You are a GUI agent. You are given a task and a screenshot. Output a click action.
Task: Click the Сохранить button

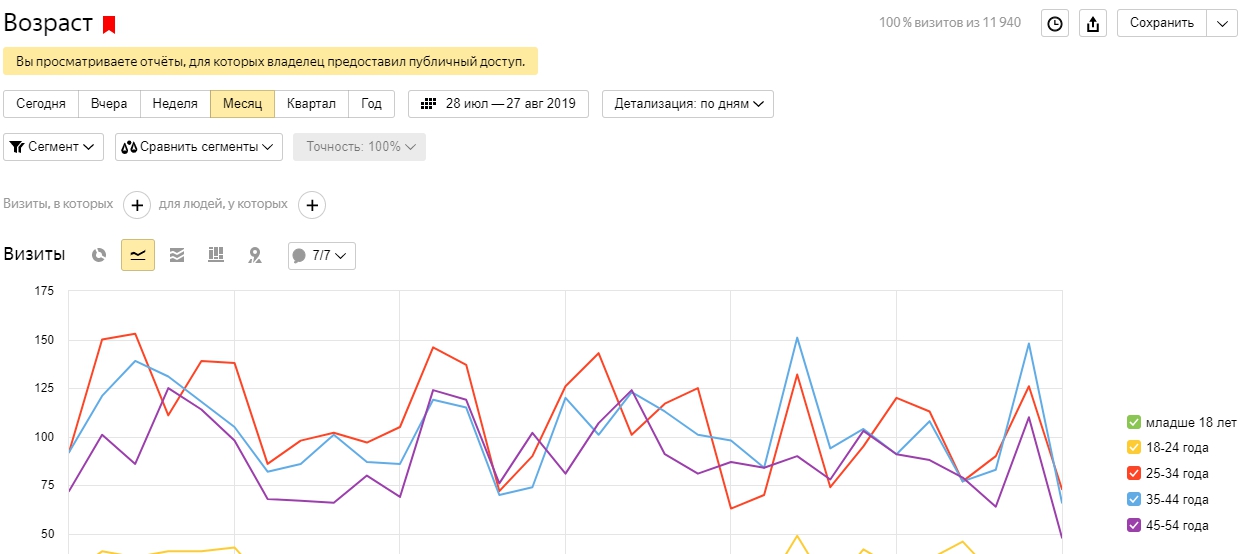pyautogui.click(x=1161, y=24)
